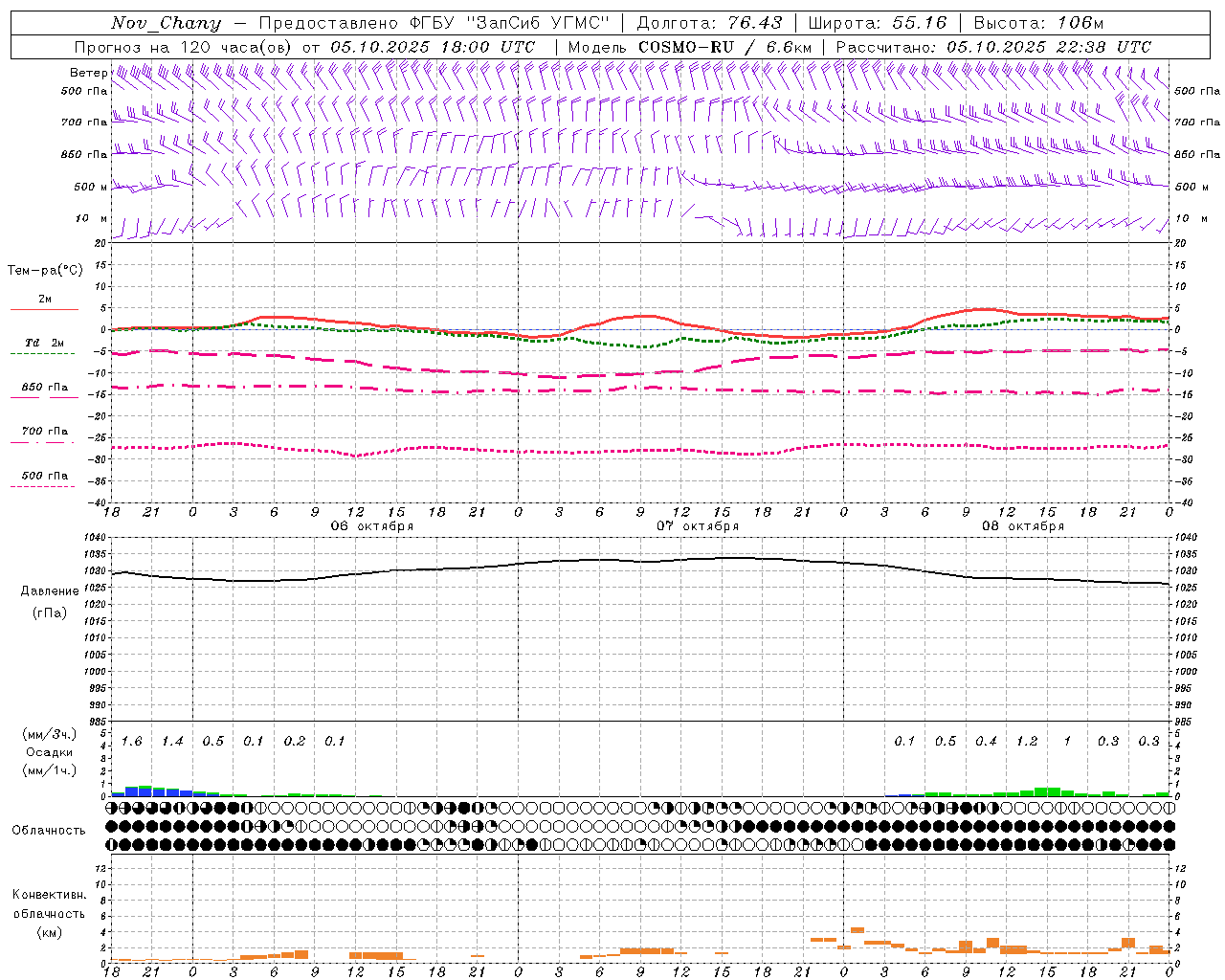Image resolution: width=1225 pixels, height=980 pixels.
Task: Click the Nov_Chany station title
Action: point(166,23)
